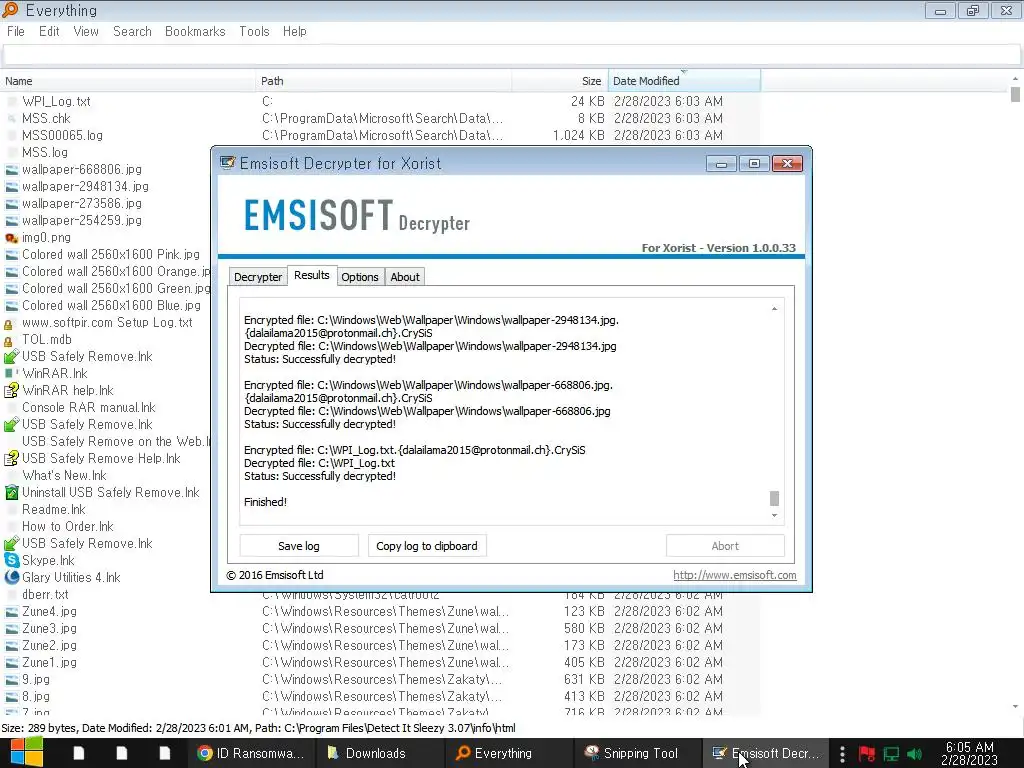Viewport: 1024px width, 768px height.
Task: Click the Everything search input field
Action: point(511,55)
